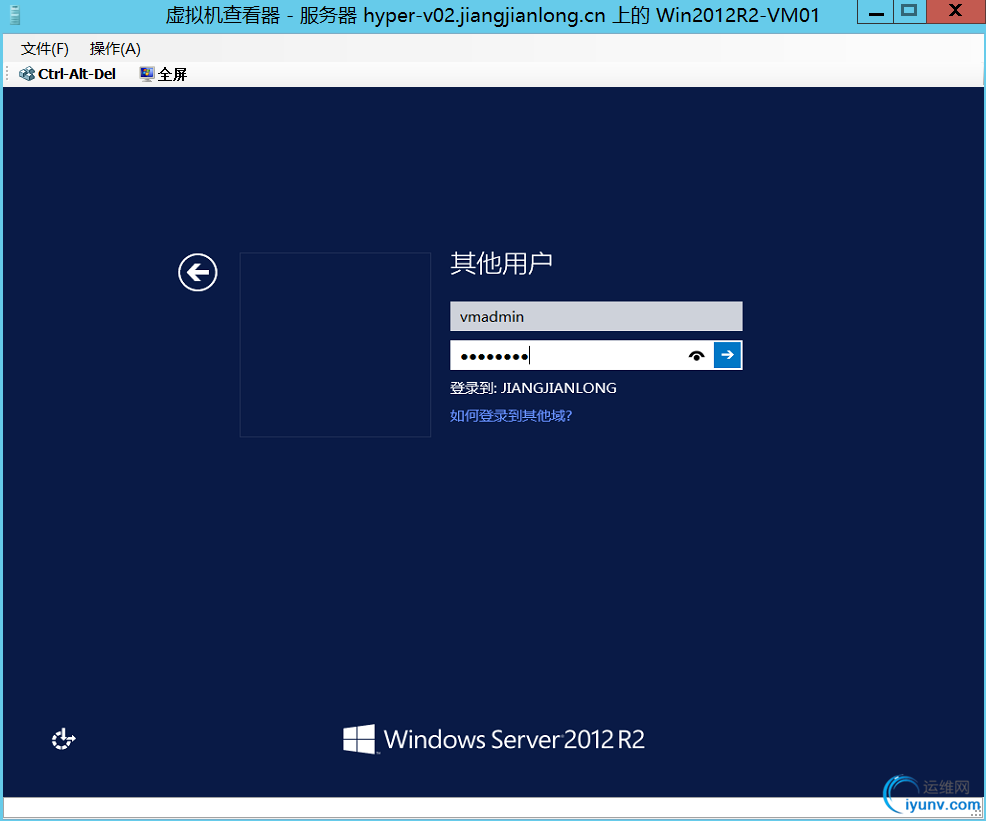Open the 文件(F) menu

[45, 48]
